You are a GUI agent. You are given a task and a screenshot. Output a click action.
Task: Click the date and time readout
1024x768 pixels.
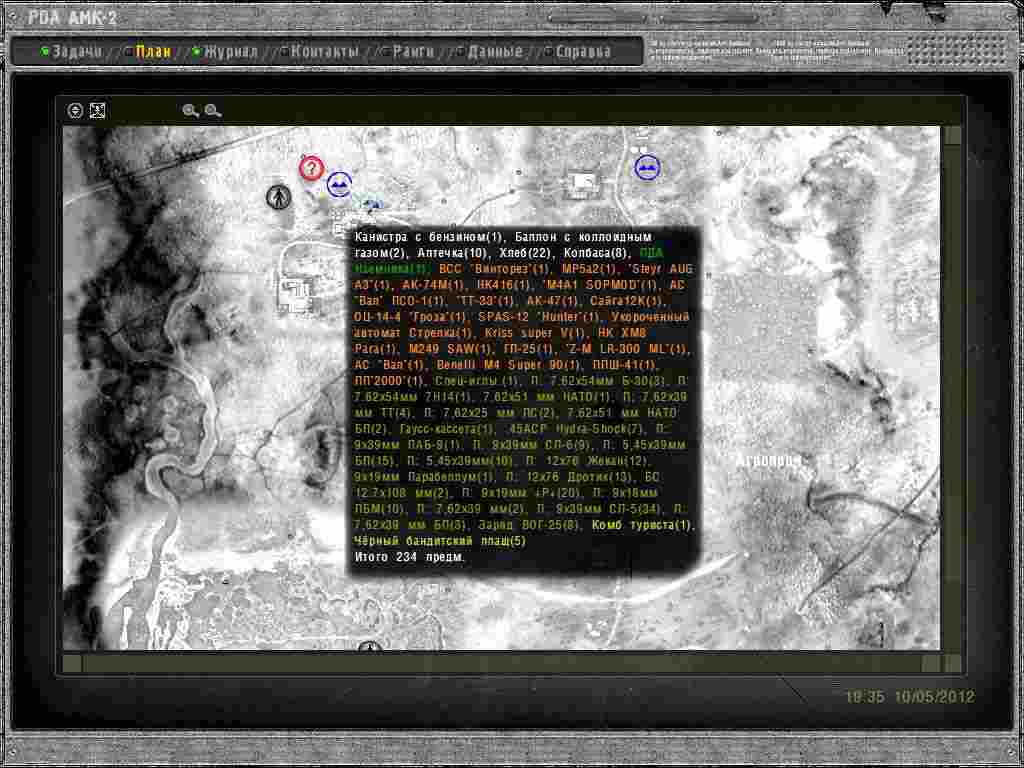point(910,697)
